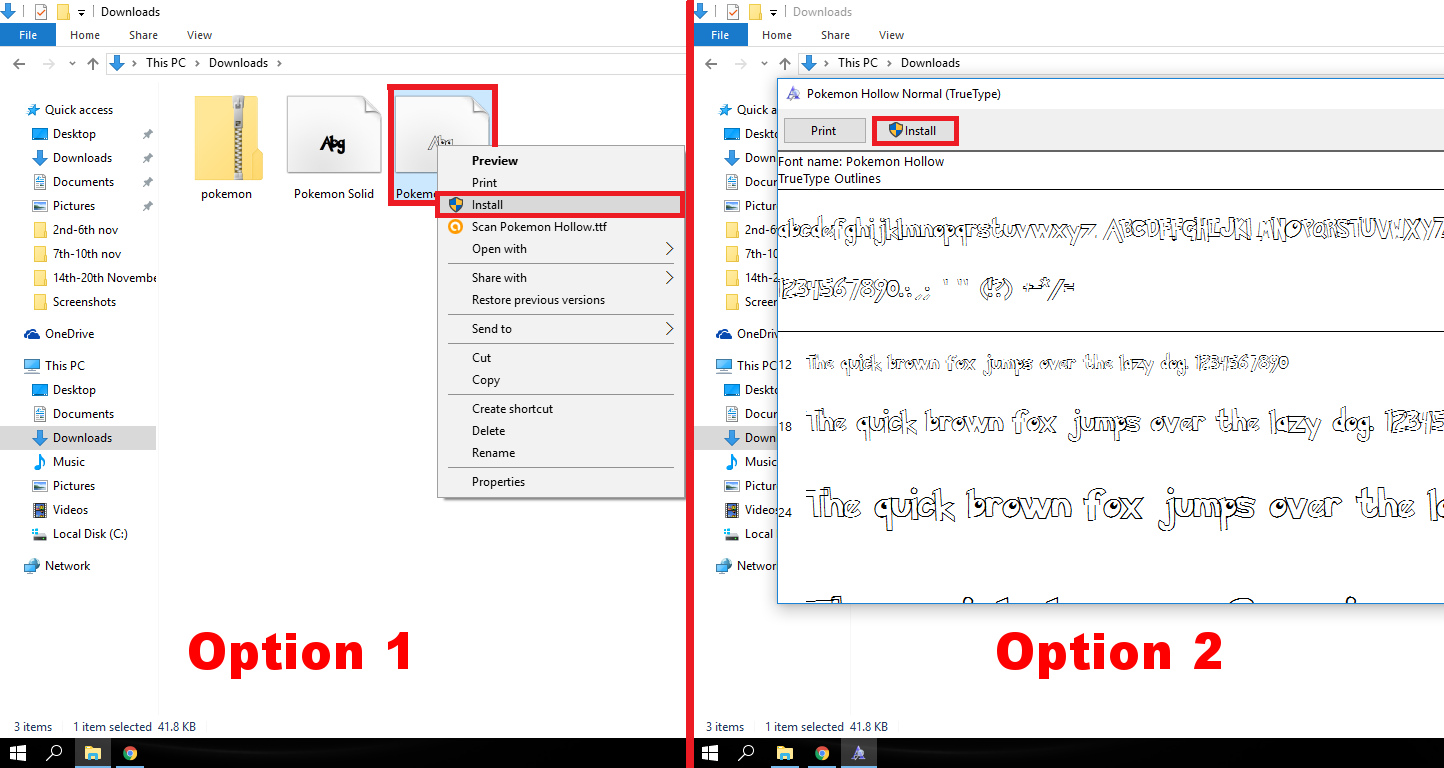Open Pictures under This PC in Option 1
The image size is (1444, 768).
(x=74, y=486)
